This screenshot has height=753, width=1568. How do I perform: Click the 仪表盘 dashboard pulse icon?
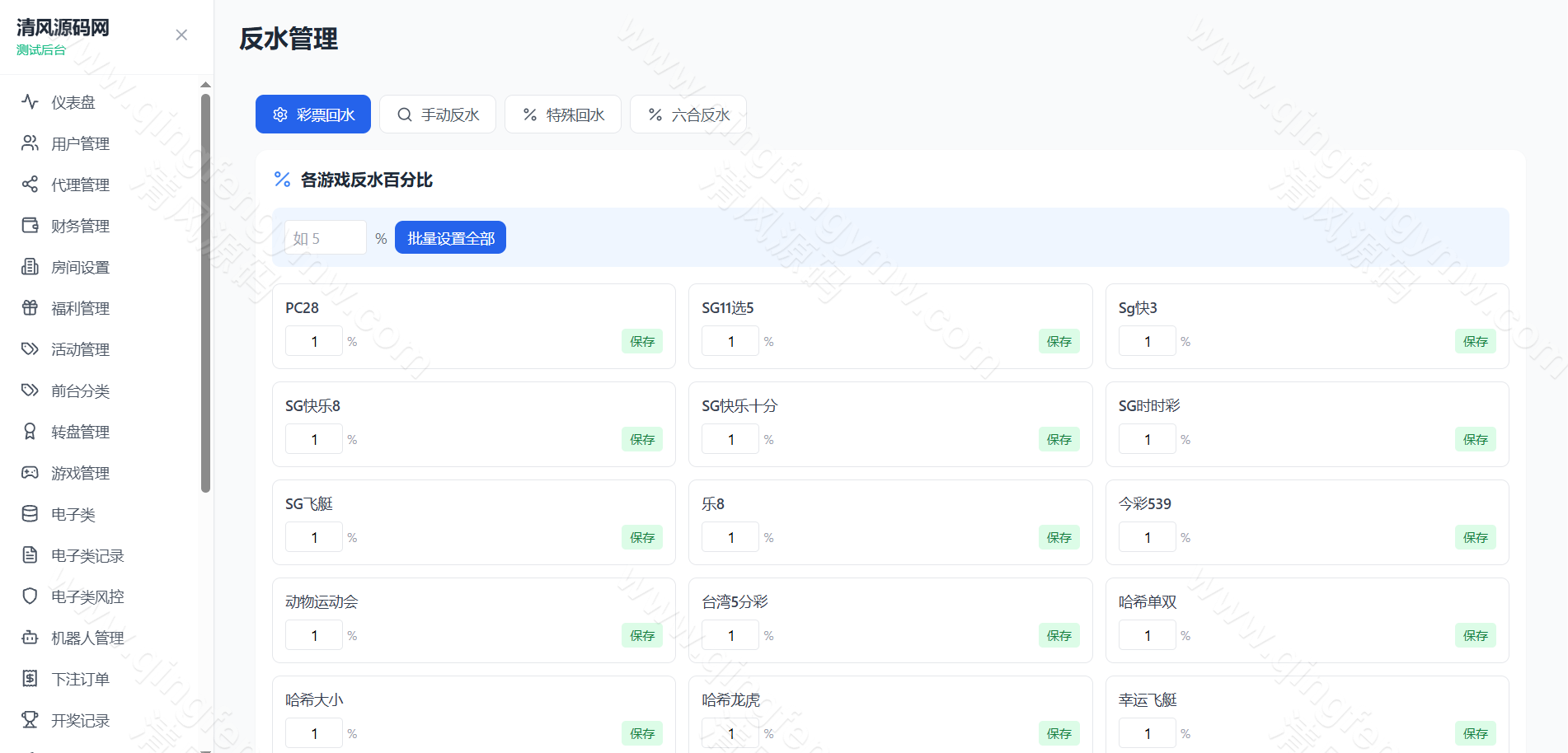coord(30,101)
